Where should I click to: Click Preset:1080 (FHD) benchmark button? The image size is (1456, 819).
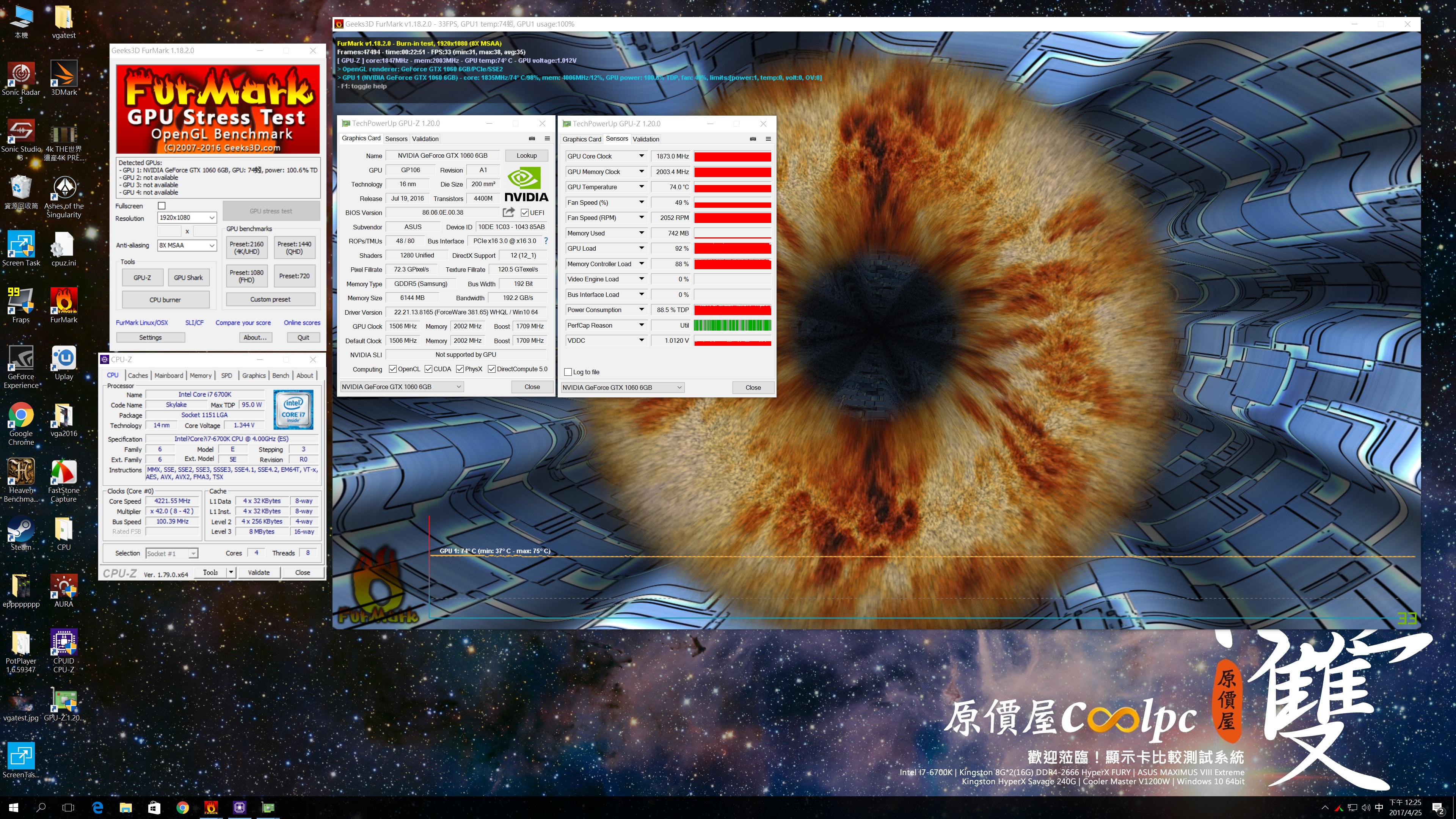click(246, 276)
